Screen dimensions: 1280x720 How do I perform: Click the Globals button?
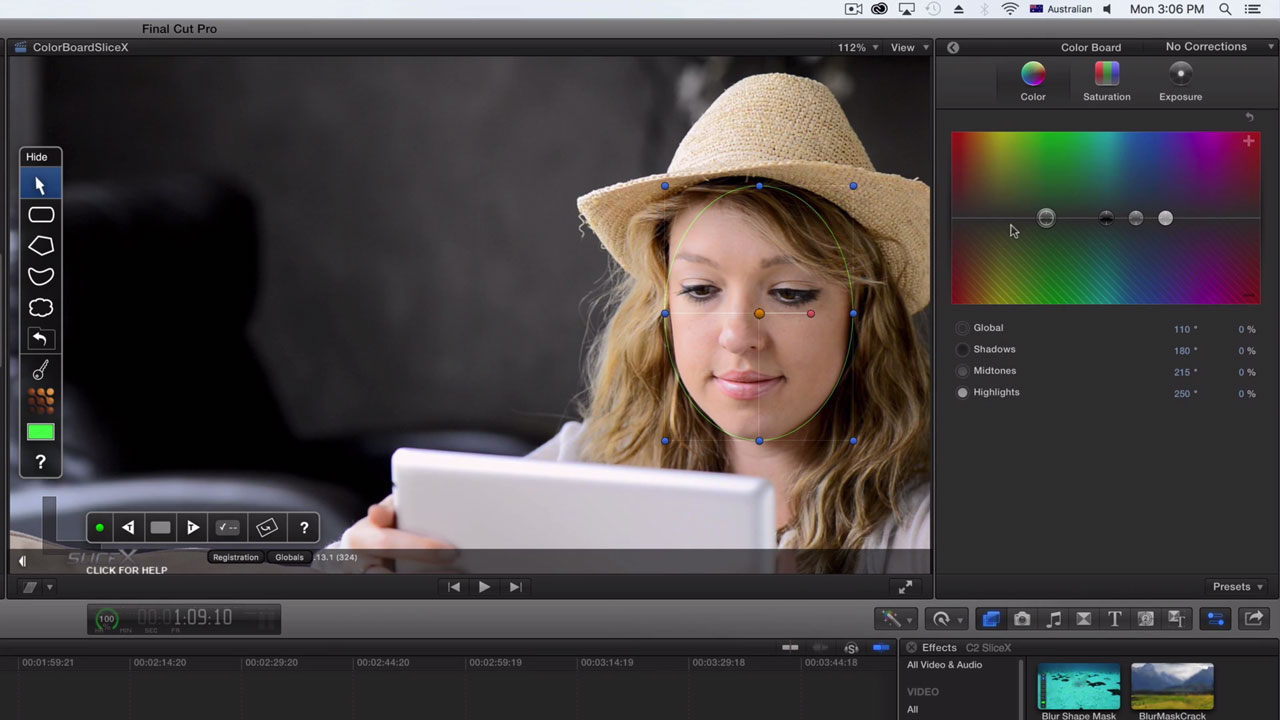tap(289, 558)
